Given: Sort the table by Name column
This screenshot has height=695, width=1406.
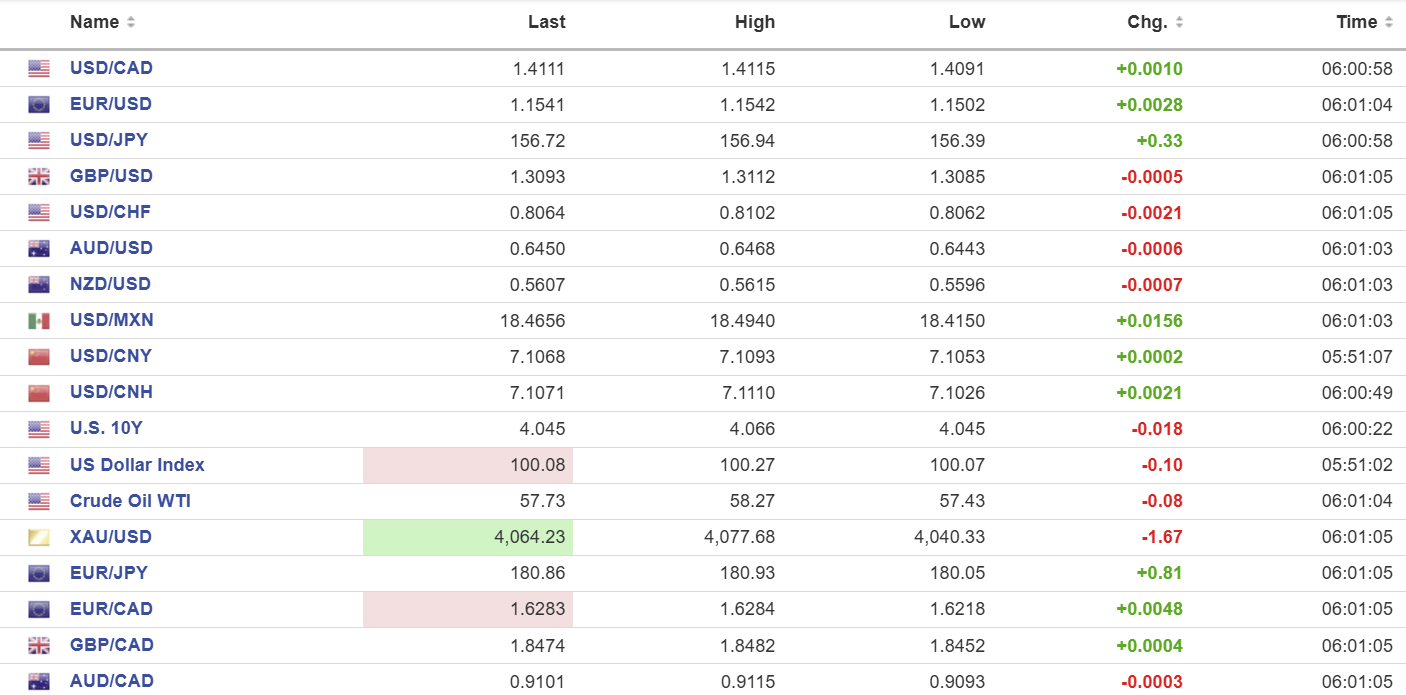Looking at the screenshot, I should (102, 22).
